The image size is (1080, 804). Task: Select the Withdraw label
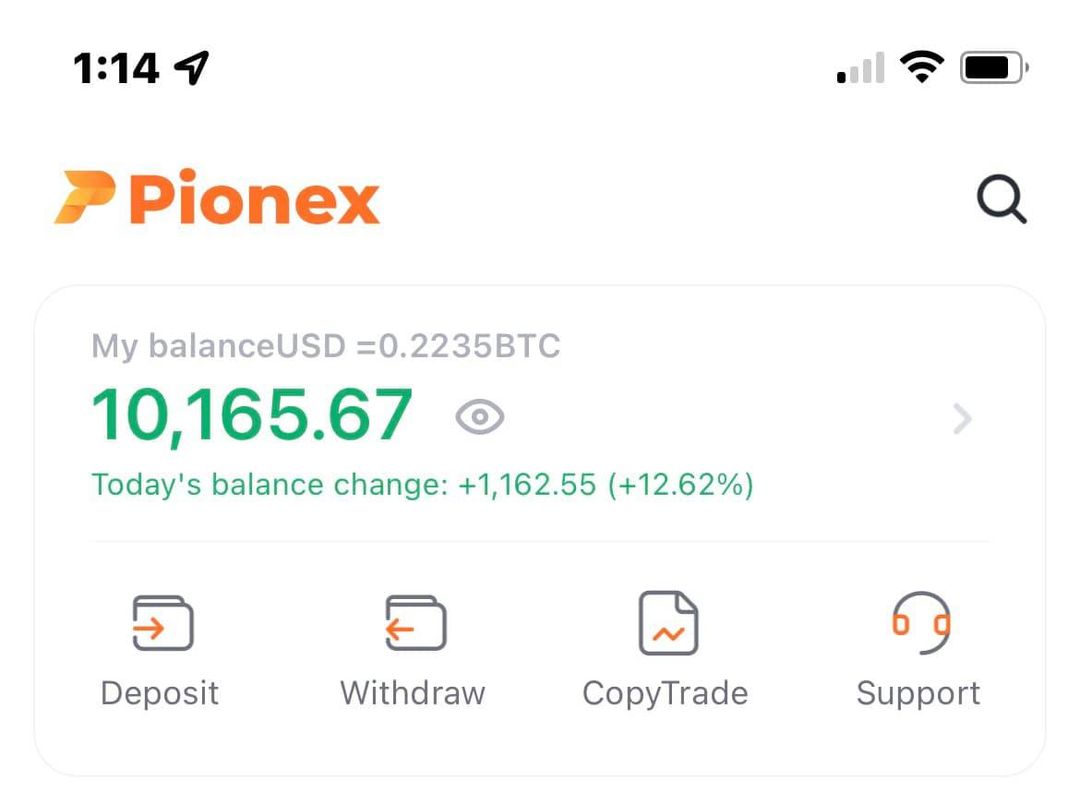click(413, 693)
